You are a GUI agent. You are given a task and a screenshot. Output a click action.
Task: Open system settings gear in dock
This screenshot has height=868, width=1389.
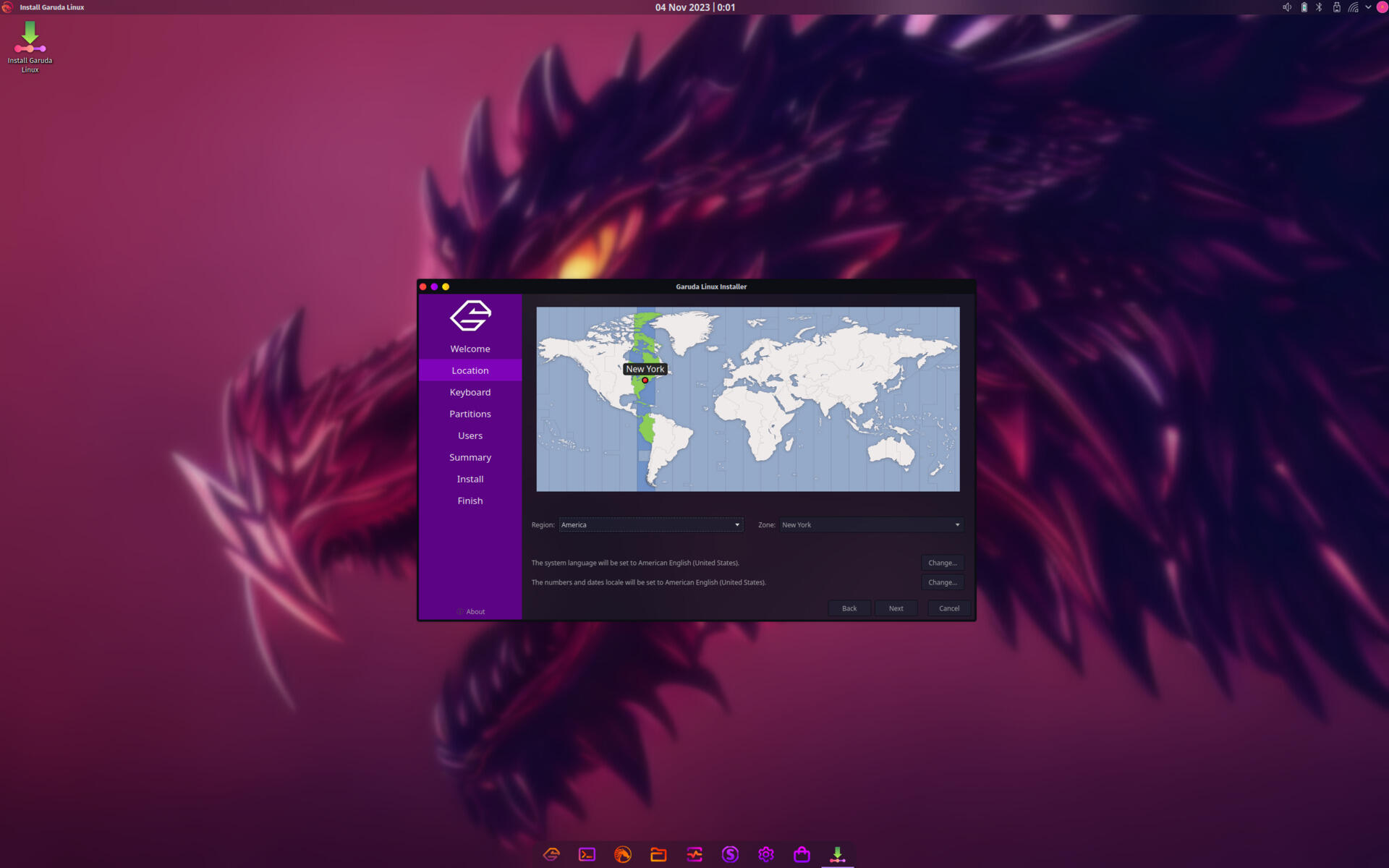[765, 854]
